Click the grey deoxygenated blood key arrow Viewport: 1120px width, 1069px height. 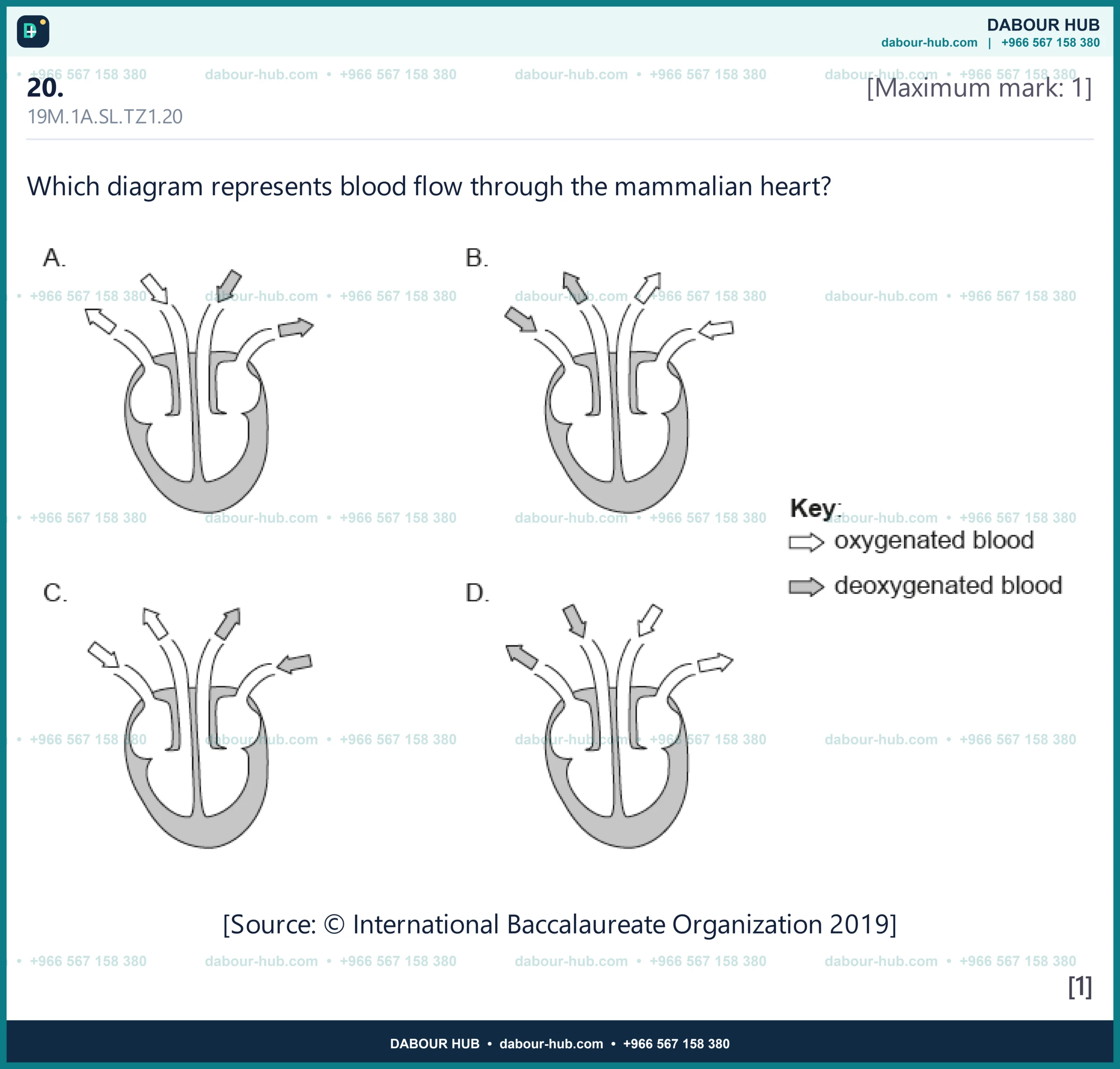click(x=806, y=587)
